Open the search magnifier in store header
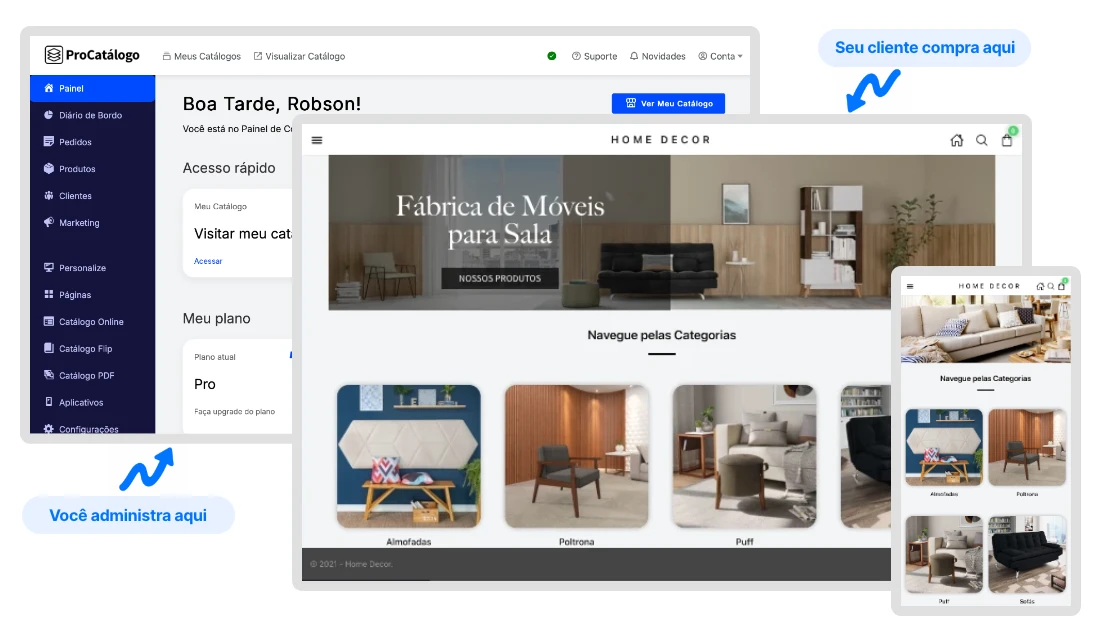 (x=982, y=140)
